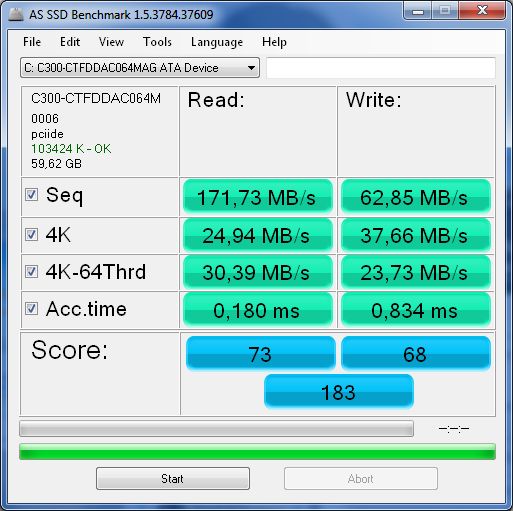Open the File menu
513x511 pixels.
(32, 42)
